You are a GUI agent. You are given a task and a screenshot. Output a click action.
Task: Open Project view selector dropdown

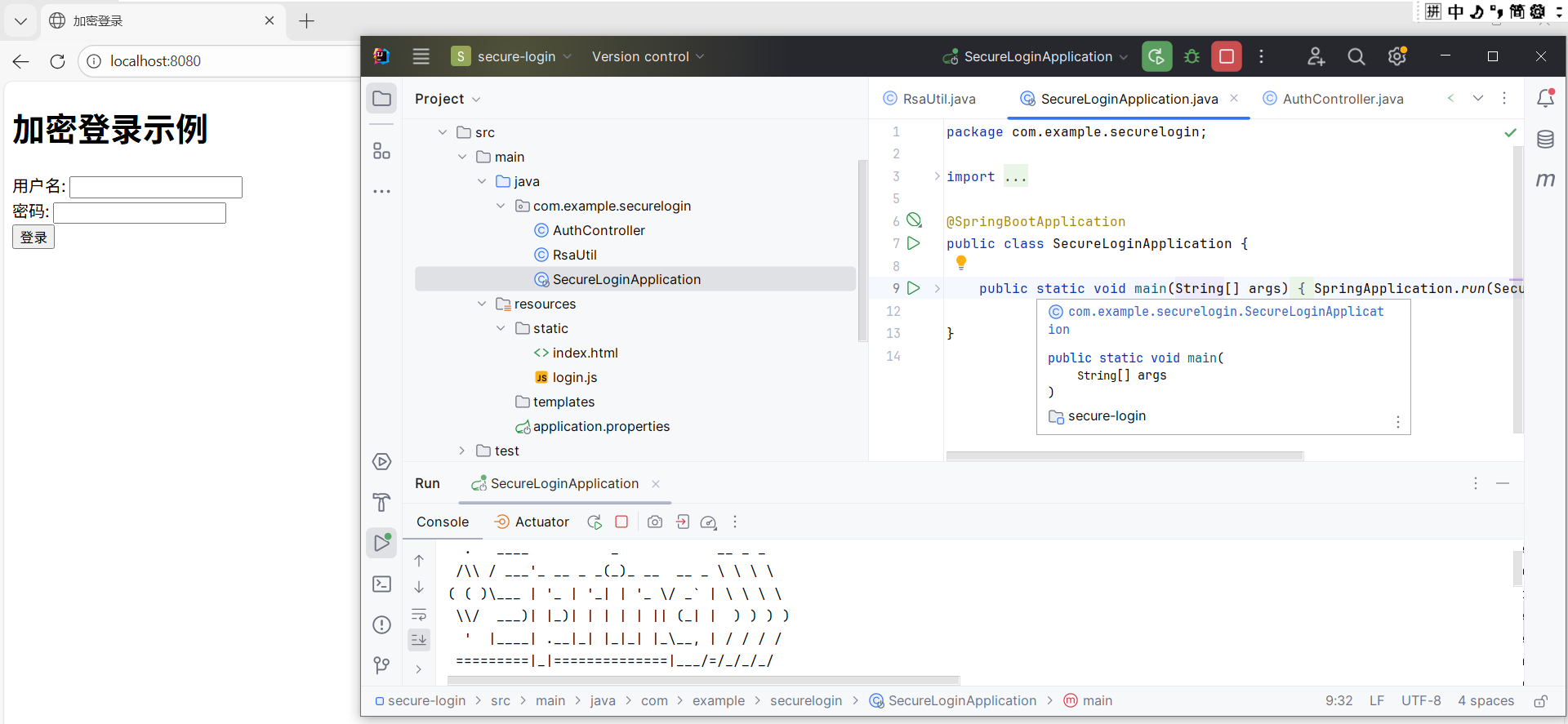click(448, 99)
